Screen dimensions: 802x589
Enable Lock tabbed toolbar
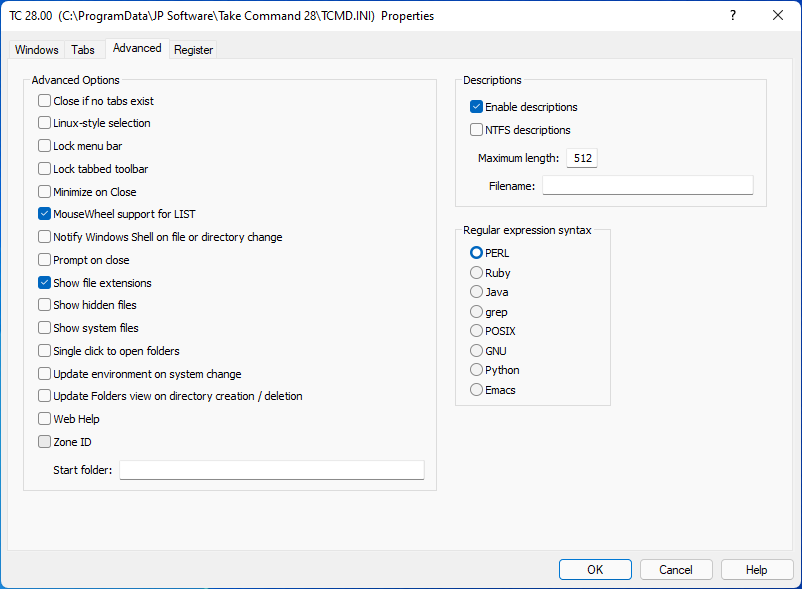(x=44, y=169)
